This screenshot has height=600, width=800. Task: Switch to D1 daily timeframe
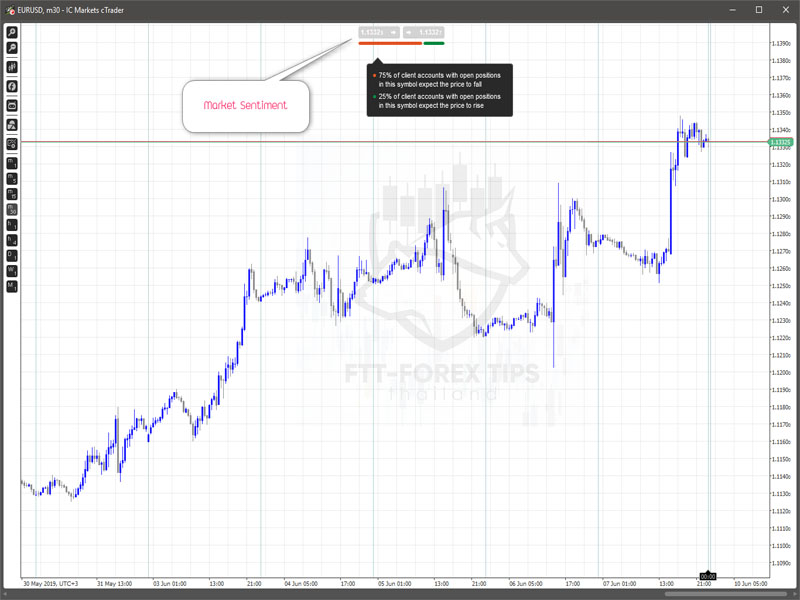[x=12, y=255]
